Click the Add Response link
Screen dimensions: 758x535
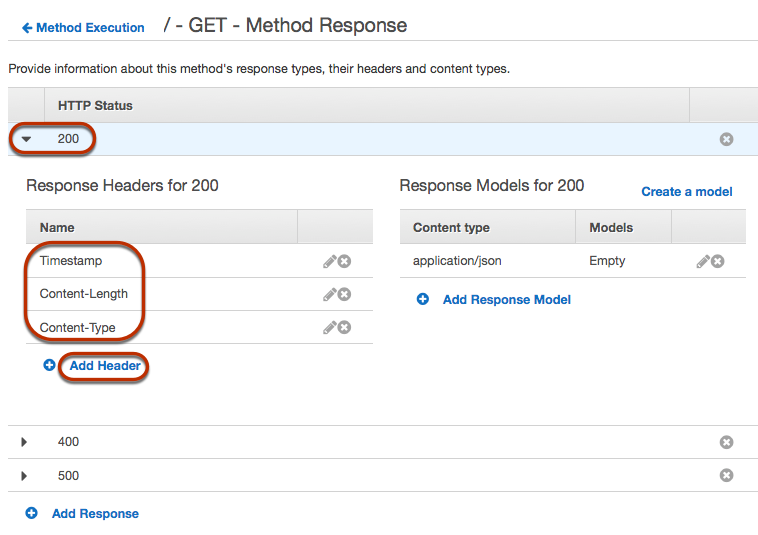click(x=95, y=513)
